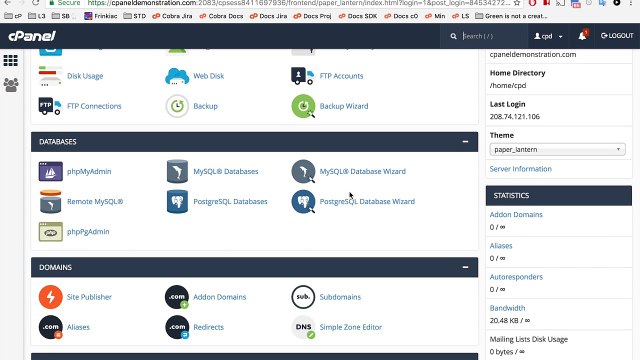Screen dimensions: 640x360
Task: Click the Addon Domains statistics link
Action: pos(516,215)
